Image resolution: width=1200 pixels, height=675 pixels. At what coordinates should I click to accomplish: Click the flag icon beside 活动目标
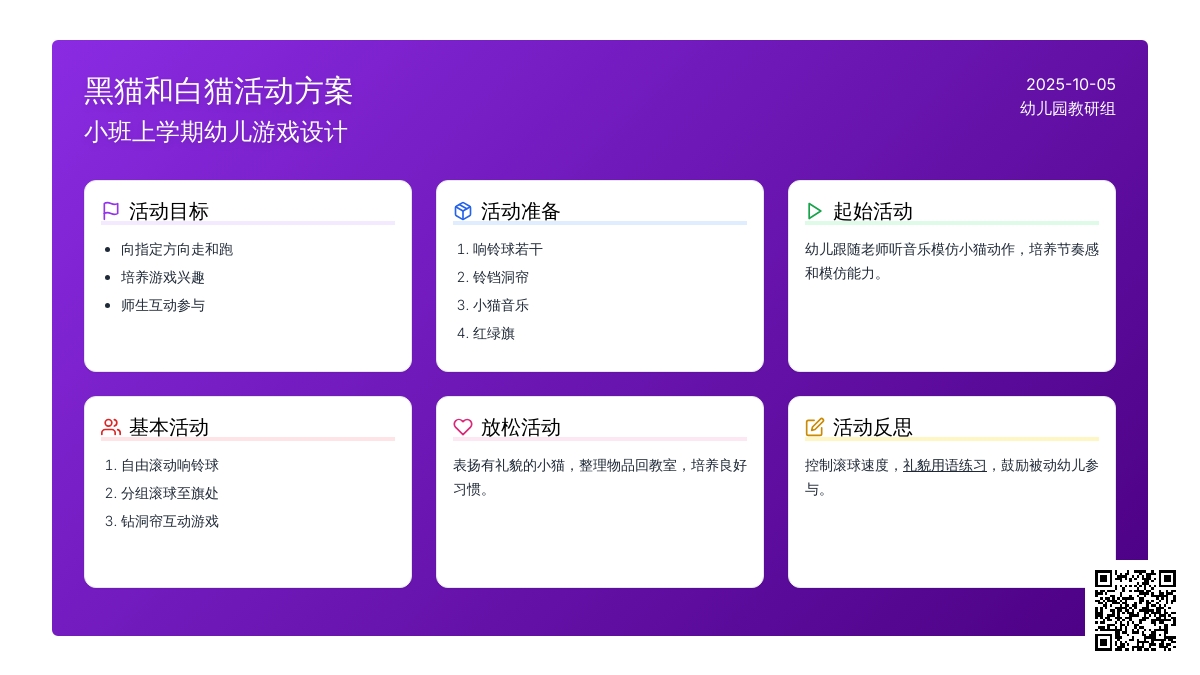point(111,211)
